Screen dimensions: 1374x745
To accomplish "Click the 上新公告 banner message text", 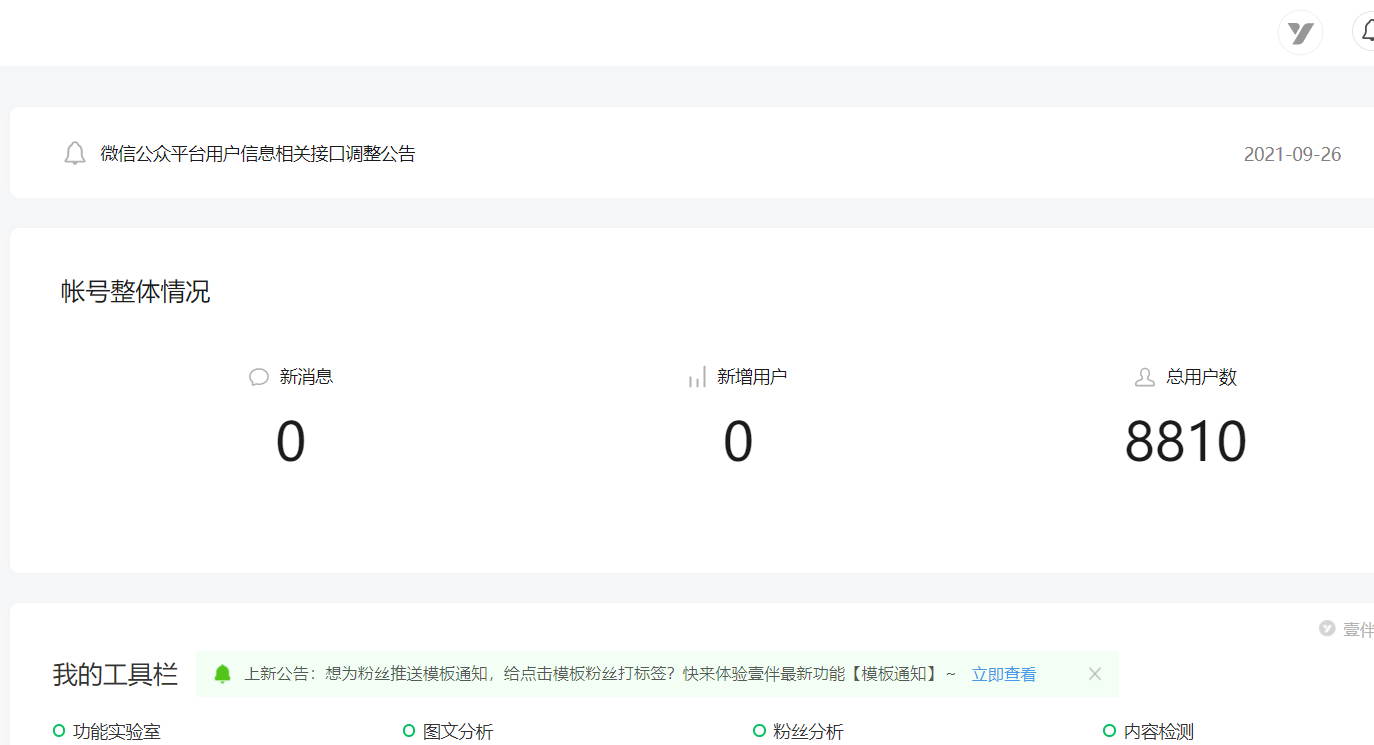I will click(600, 674).
